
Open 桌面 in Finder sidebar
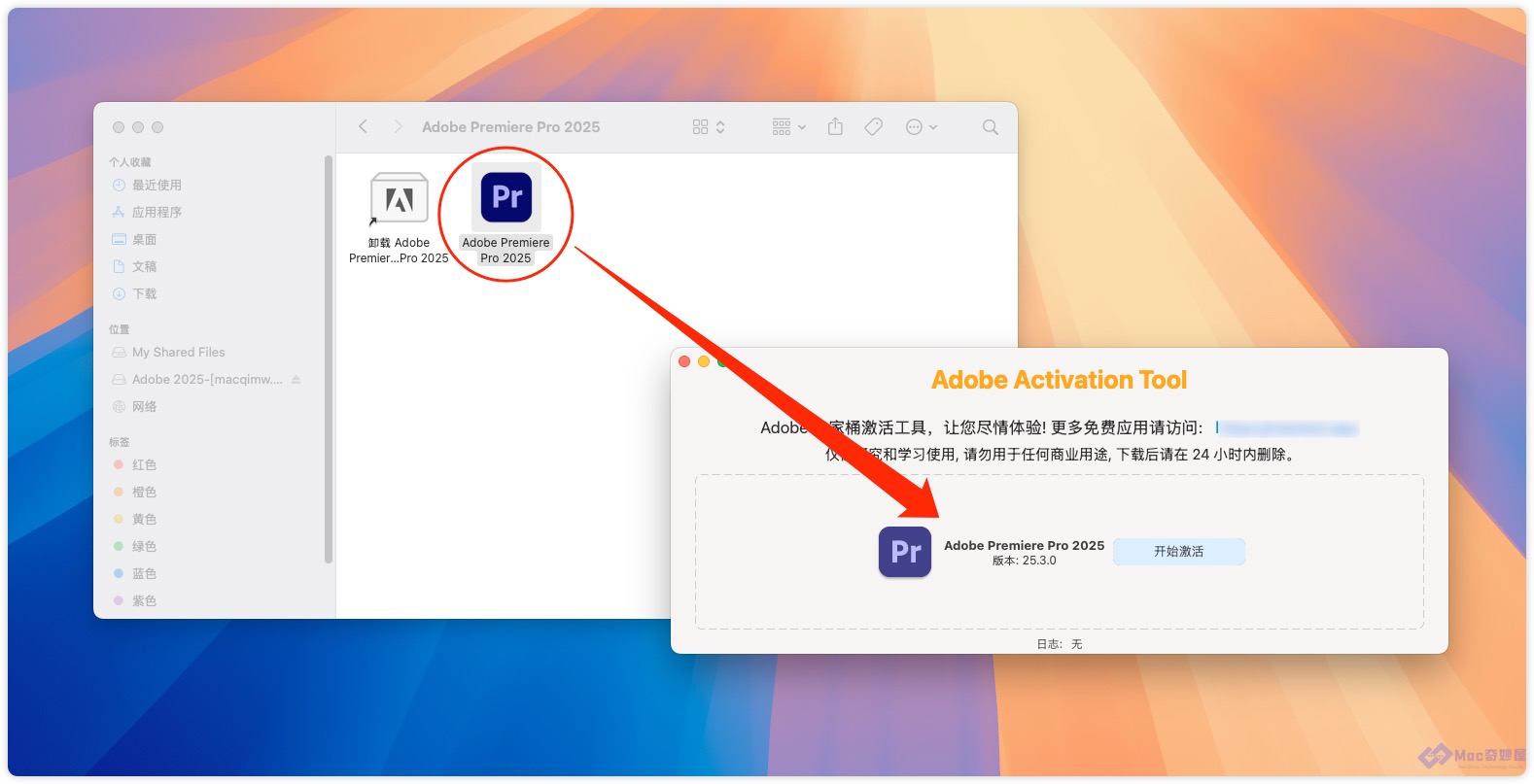(x=144, y=239)
